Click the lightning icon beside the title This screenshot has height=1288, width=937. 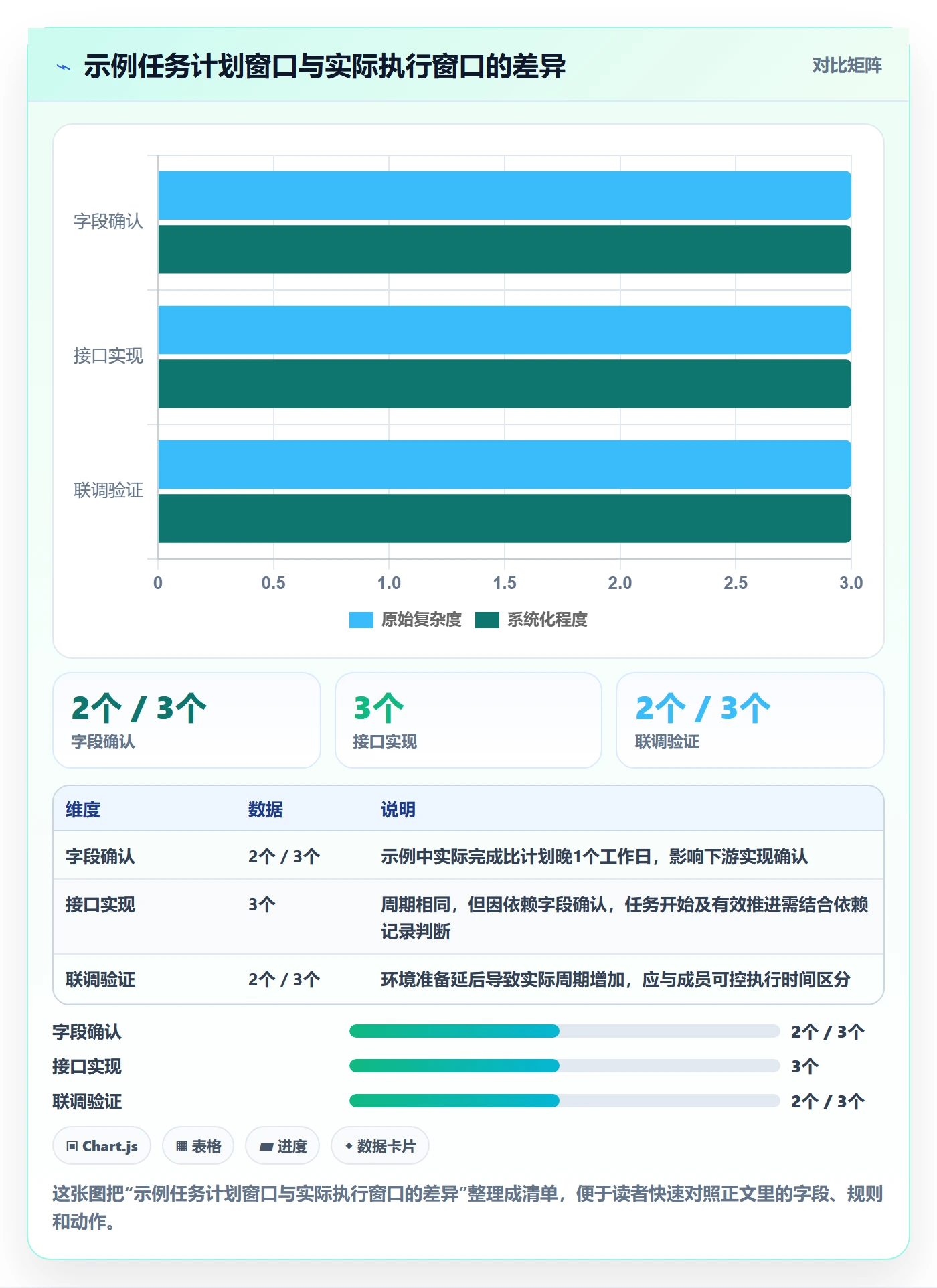[x=64, y=67]
